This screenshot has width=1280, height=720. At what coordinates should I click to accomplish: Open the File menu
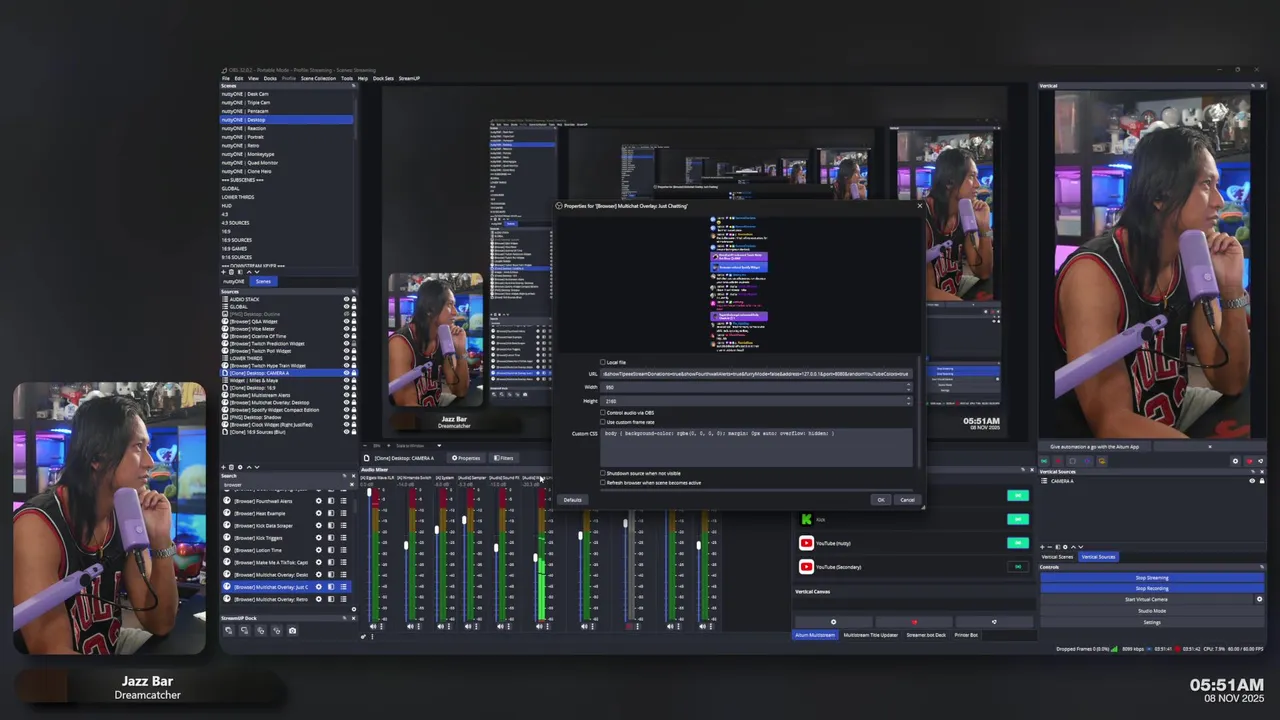click(x=226, y=78)
